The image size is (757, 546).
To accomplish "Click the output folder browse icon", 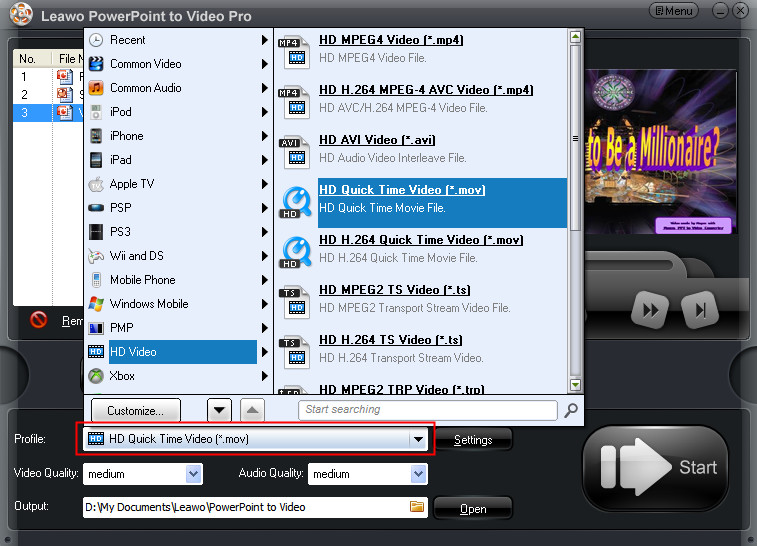I will [x=417, y=506].
